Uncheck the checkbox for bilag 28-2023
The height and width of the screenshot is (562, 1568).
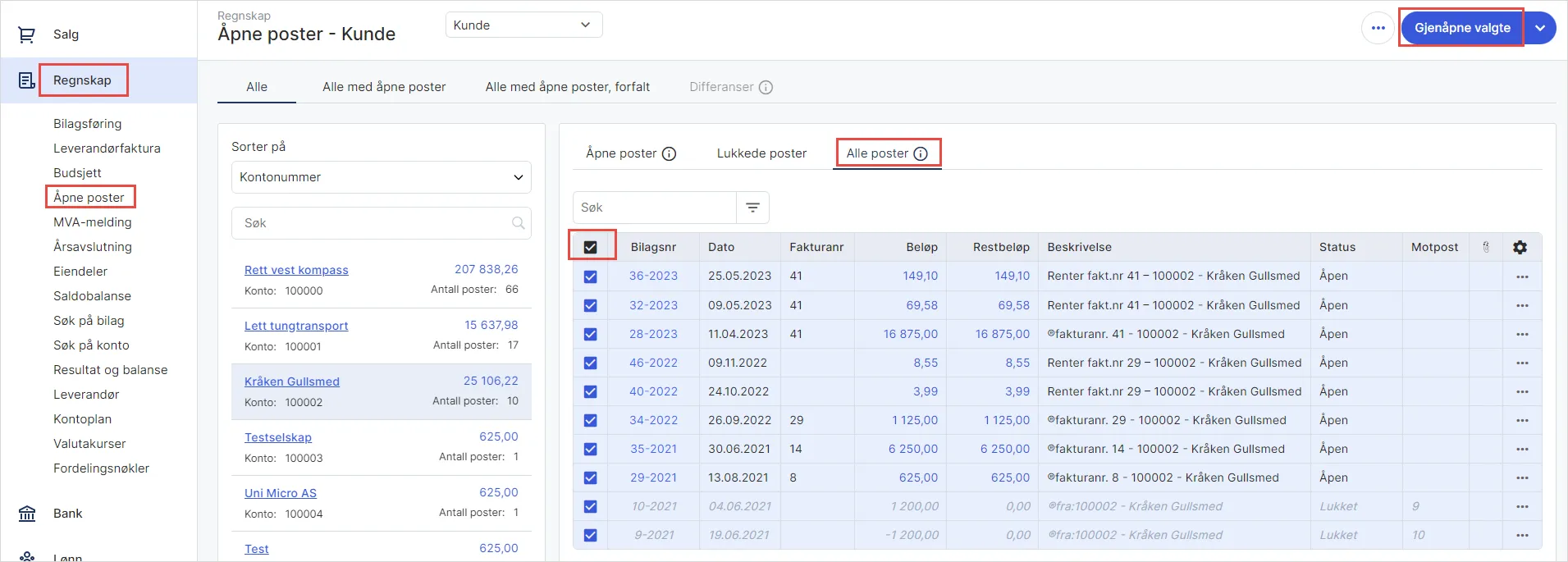[590, 334]
